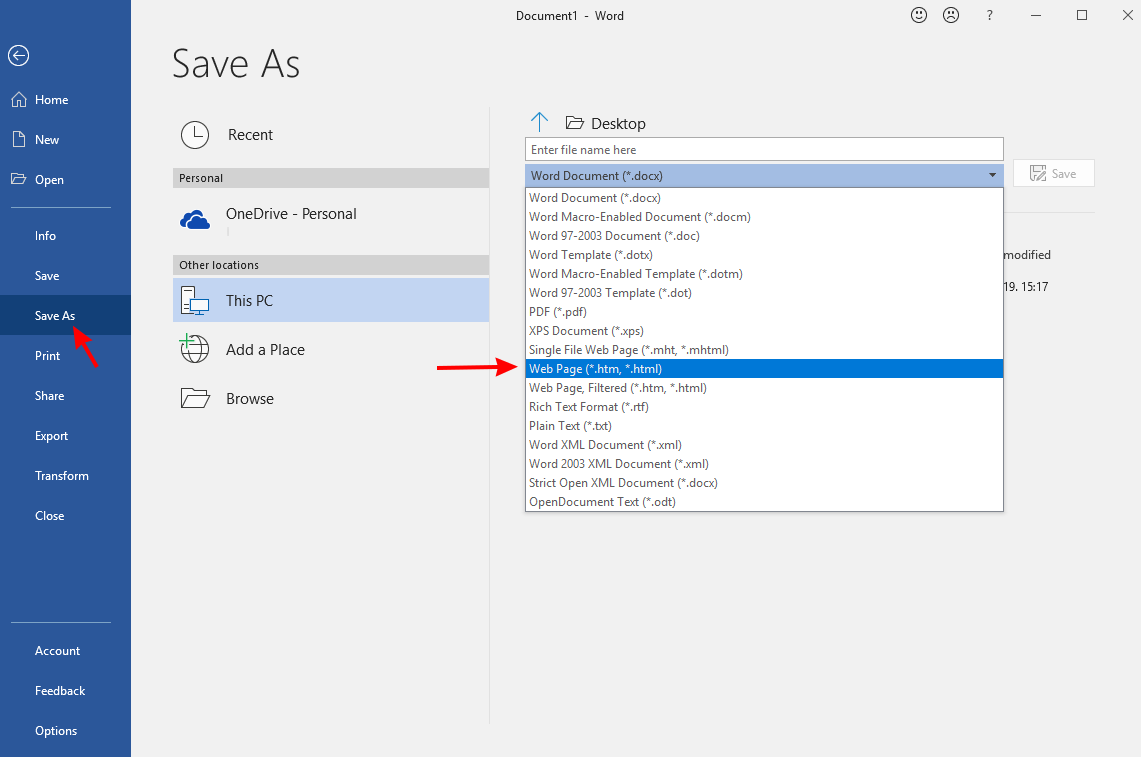1141x757 pixels.
Task: Choose OpenDocument Text (*.odt) format
Action: pos(764,502)
